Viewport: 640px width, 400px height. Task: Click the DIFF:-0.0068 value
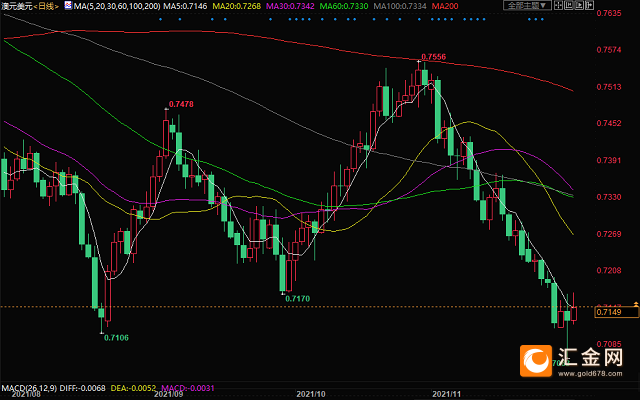click(82, 388)
